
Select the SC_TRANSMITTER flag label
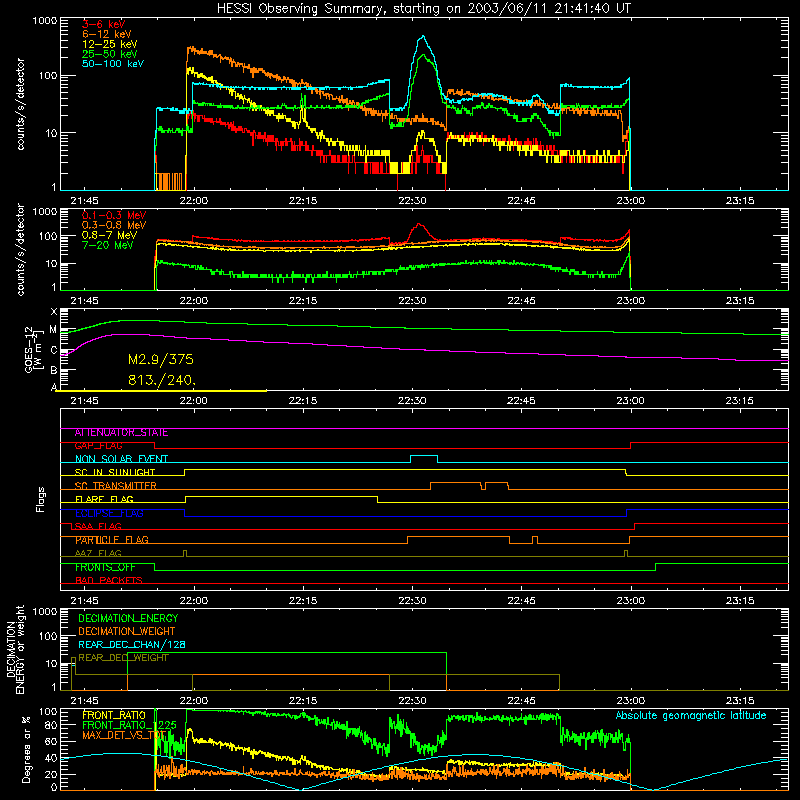tap(115, 486)
